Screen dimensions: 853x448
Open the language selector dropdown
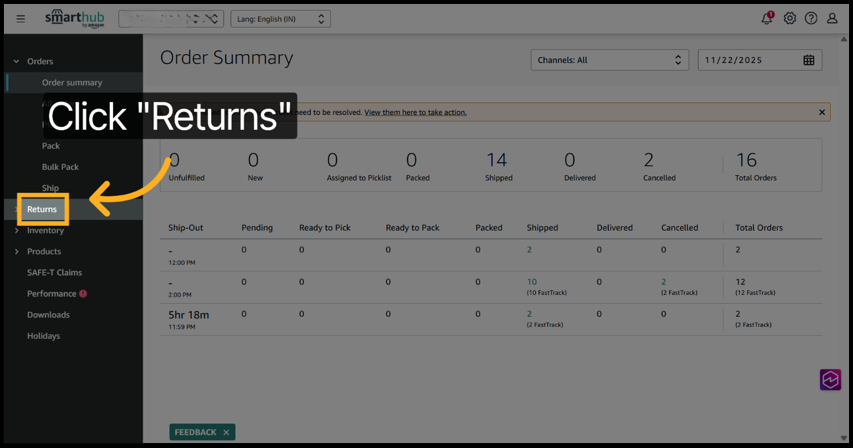pos(280,19)
